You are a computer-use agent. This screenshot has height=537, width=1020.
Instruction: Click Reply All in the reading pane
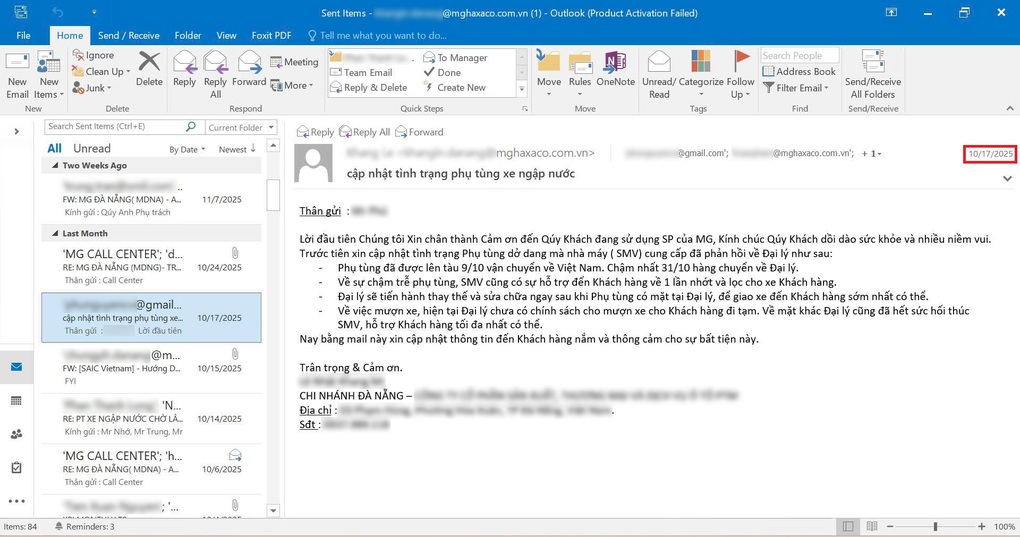coord(365,132)
